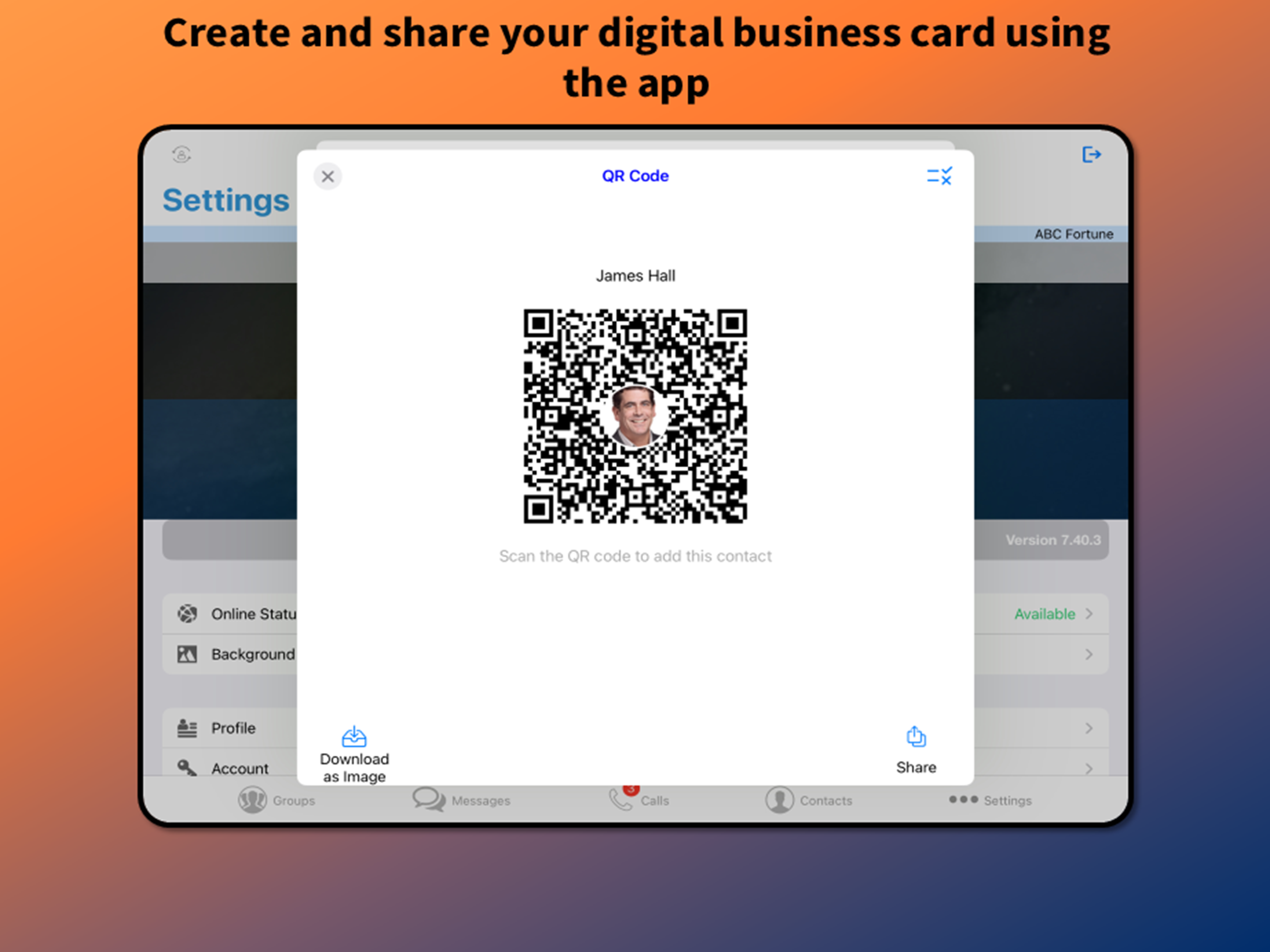The width and height of the screenshot is (1270, 952).
Task: Click the Share icon in the dialog
Action: (916, 736)
